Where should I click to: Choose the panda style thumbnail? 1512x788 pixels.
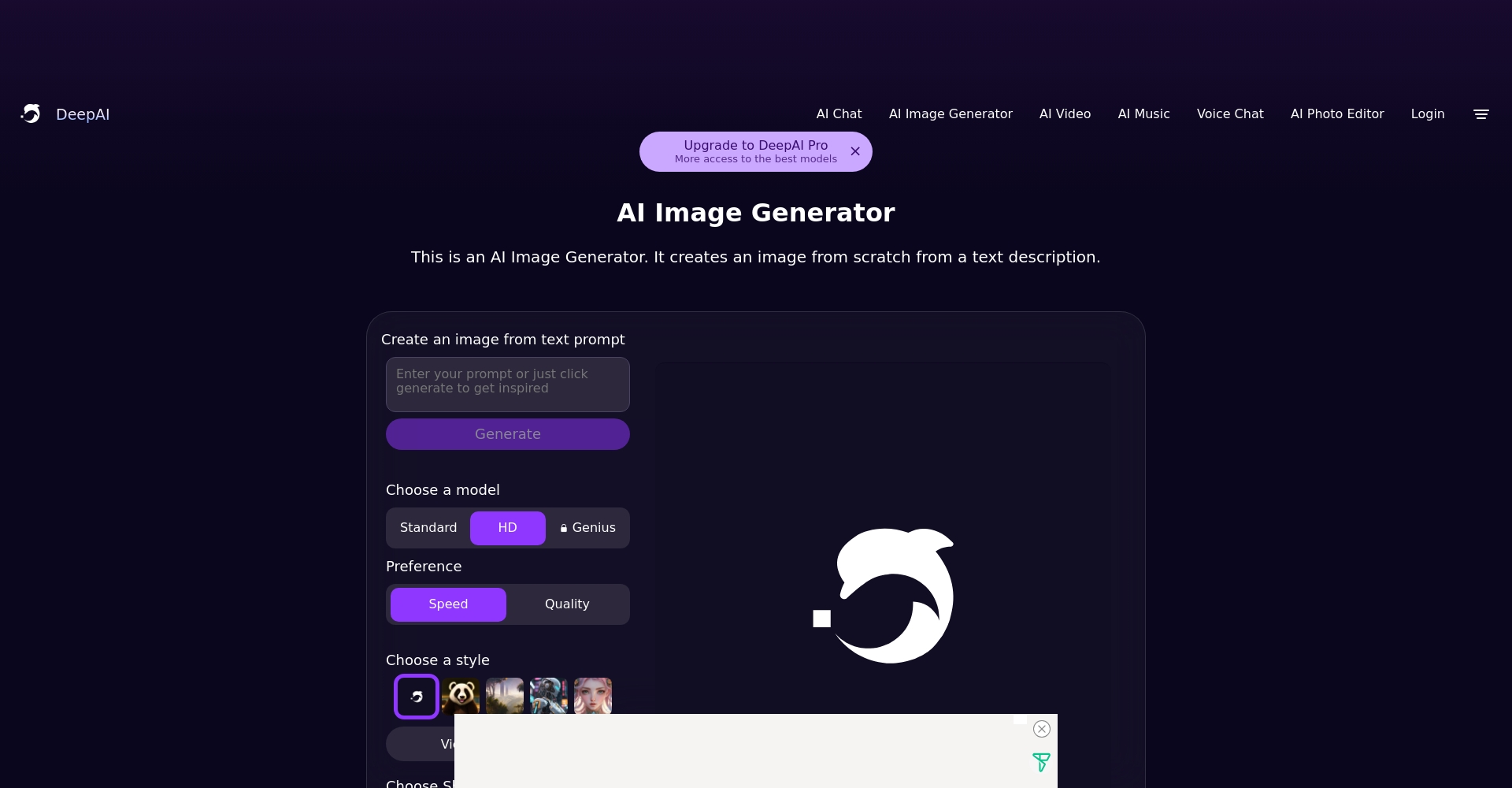pos(461,697)
